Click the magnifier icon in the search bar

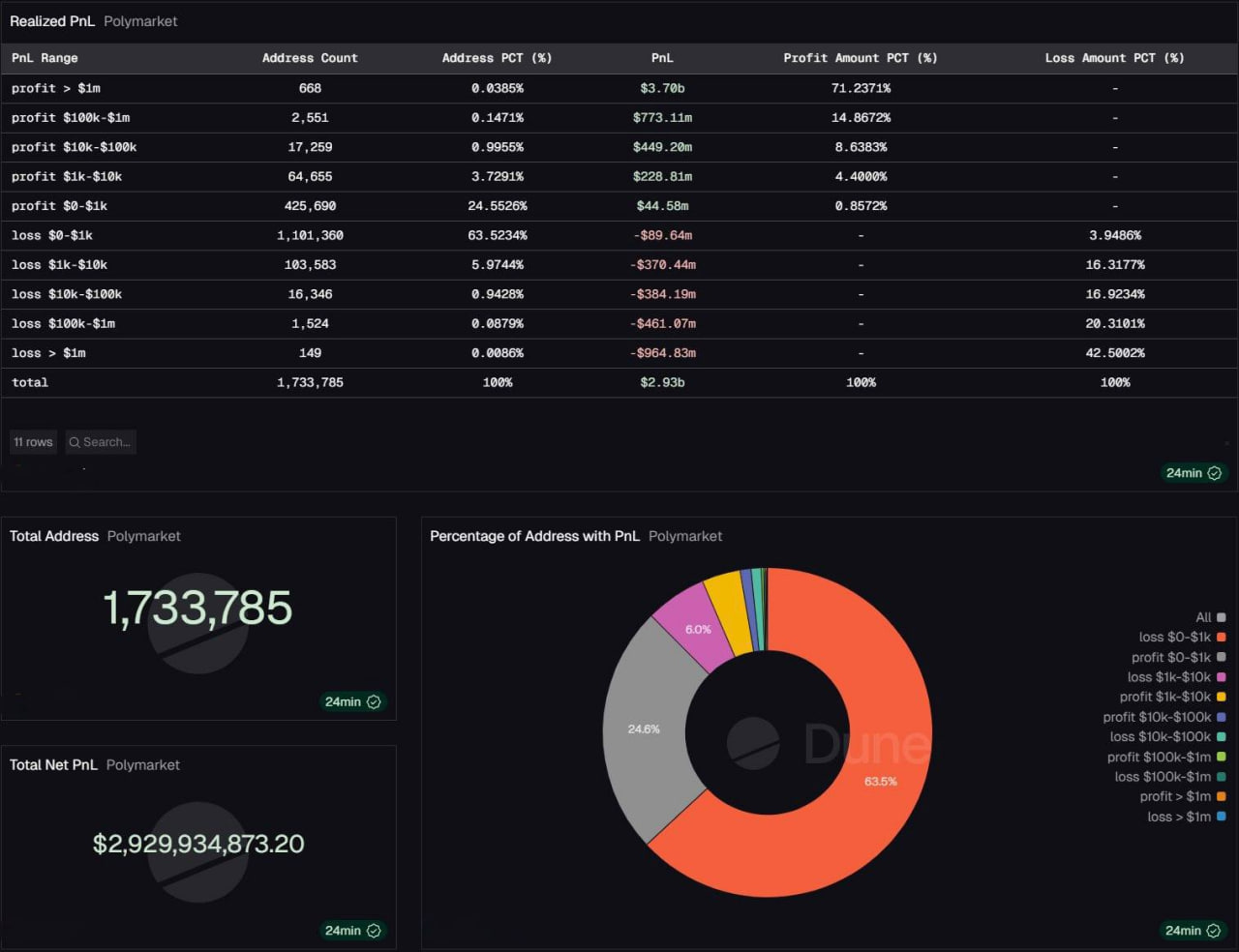coord(75,442)
